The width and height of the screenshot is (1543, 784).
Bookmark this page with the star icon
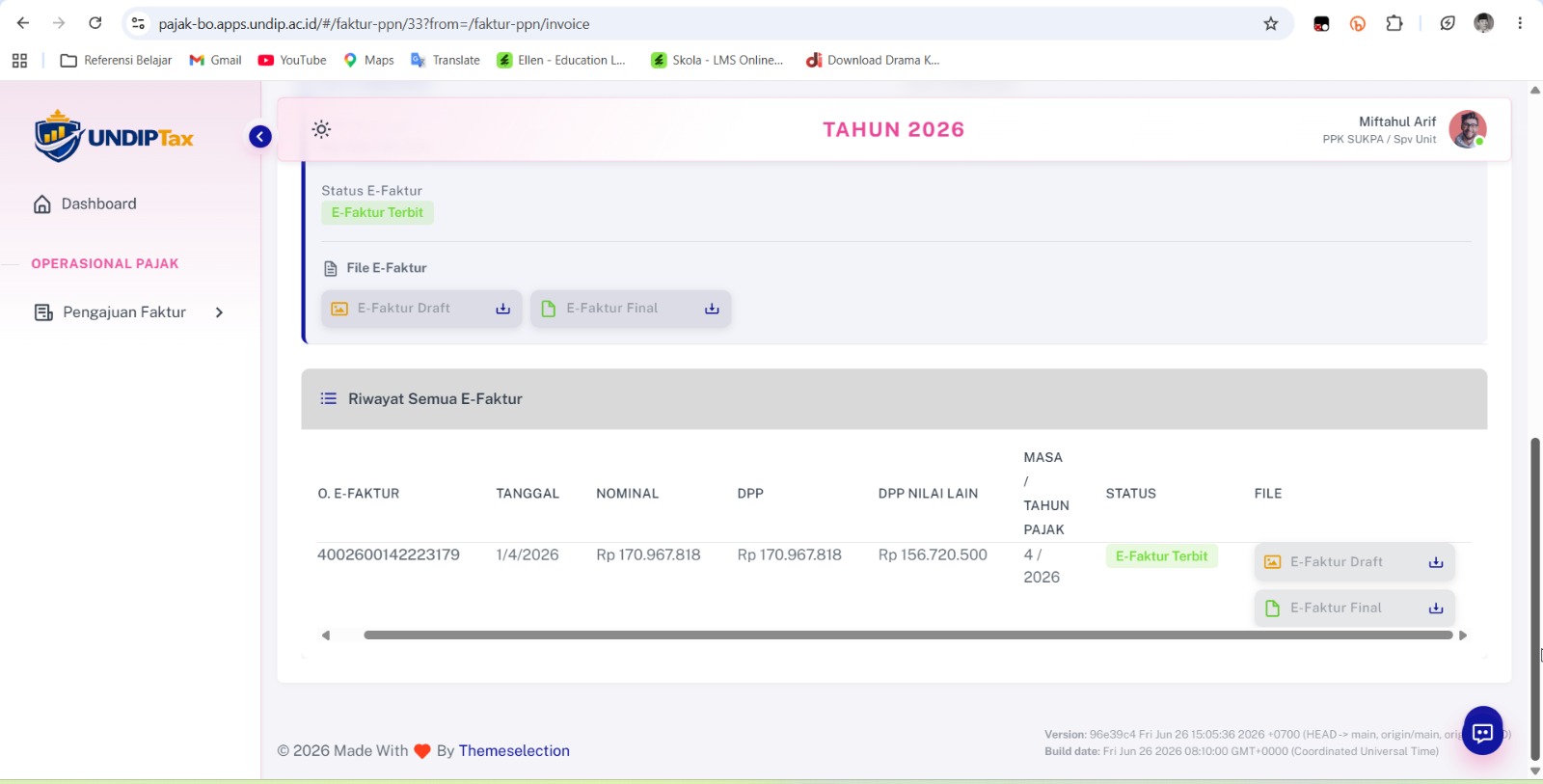coord(1271,23)
